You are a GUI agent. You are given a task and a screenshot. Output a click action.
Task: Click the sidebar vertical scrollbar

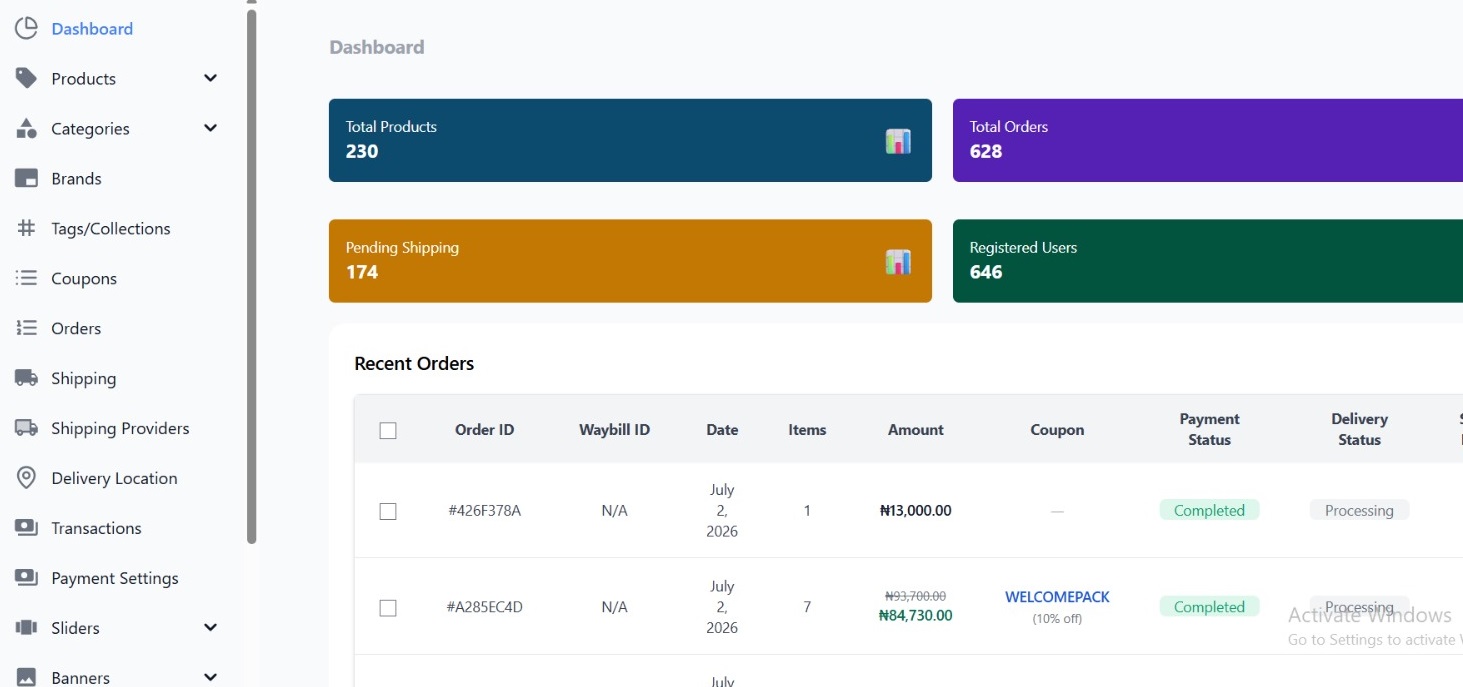(251, 275)
